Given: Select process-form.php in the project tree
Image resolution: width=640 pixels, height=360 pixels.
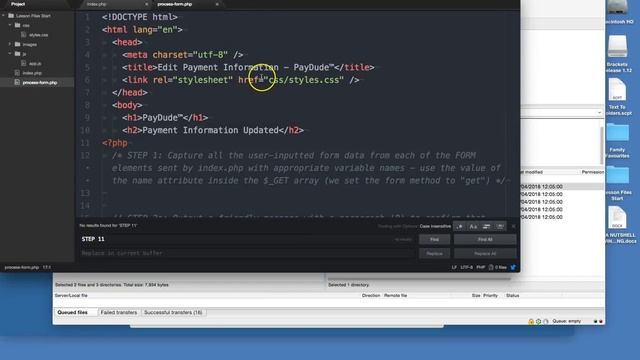Looking at the screenshot, I should [x=40, y=82].
